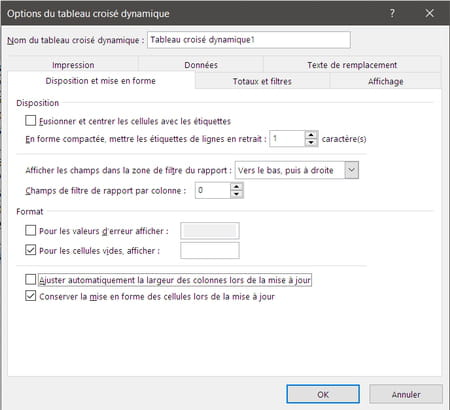Close the dialog with the X icon

click(429, 13)
